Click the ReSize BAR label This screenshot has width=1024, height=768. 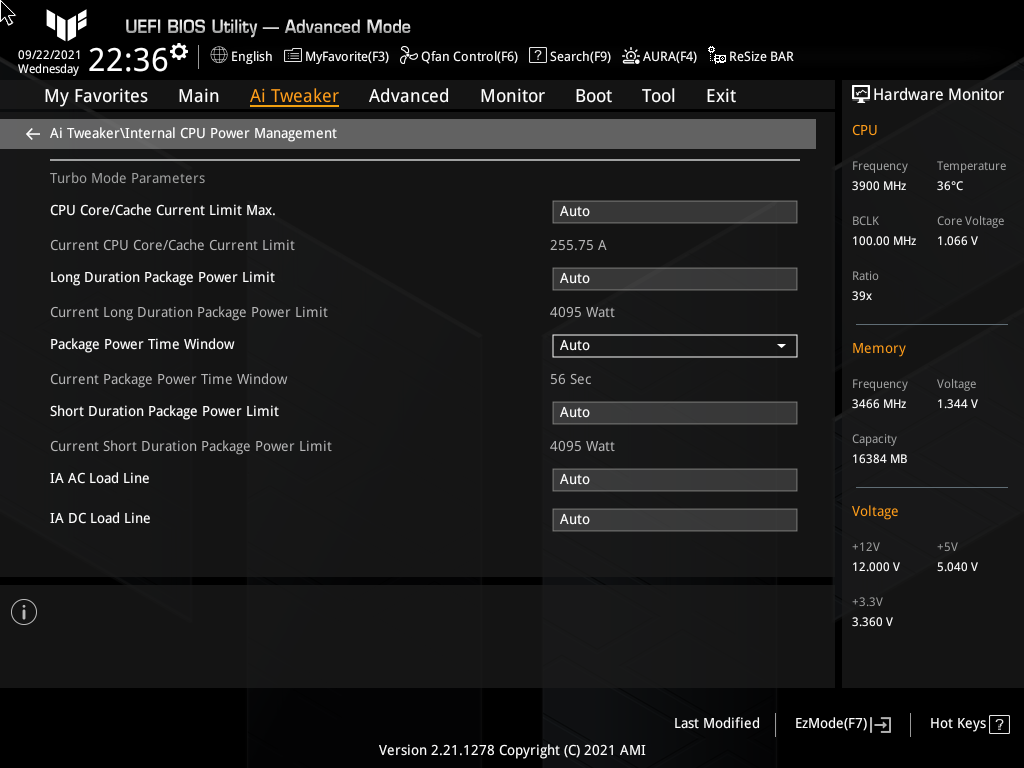pos(761,57)
